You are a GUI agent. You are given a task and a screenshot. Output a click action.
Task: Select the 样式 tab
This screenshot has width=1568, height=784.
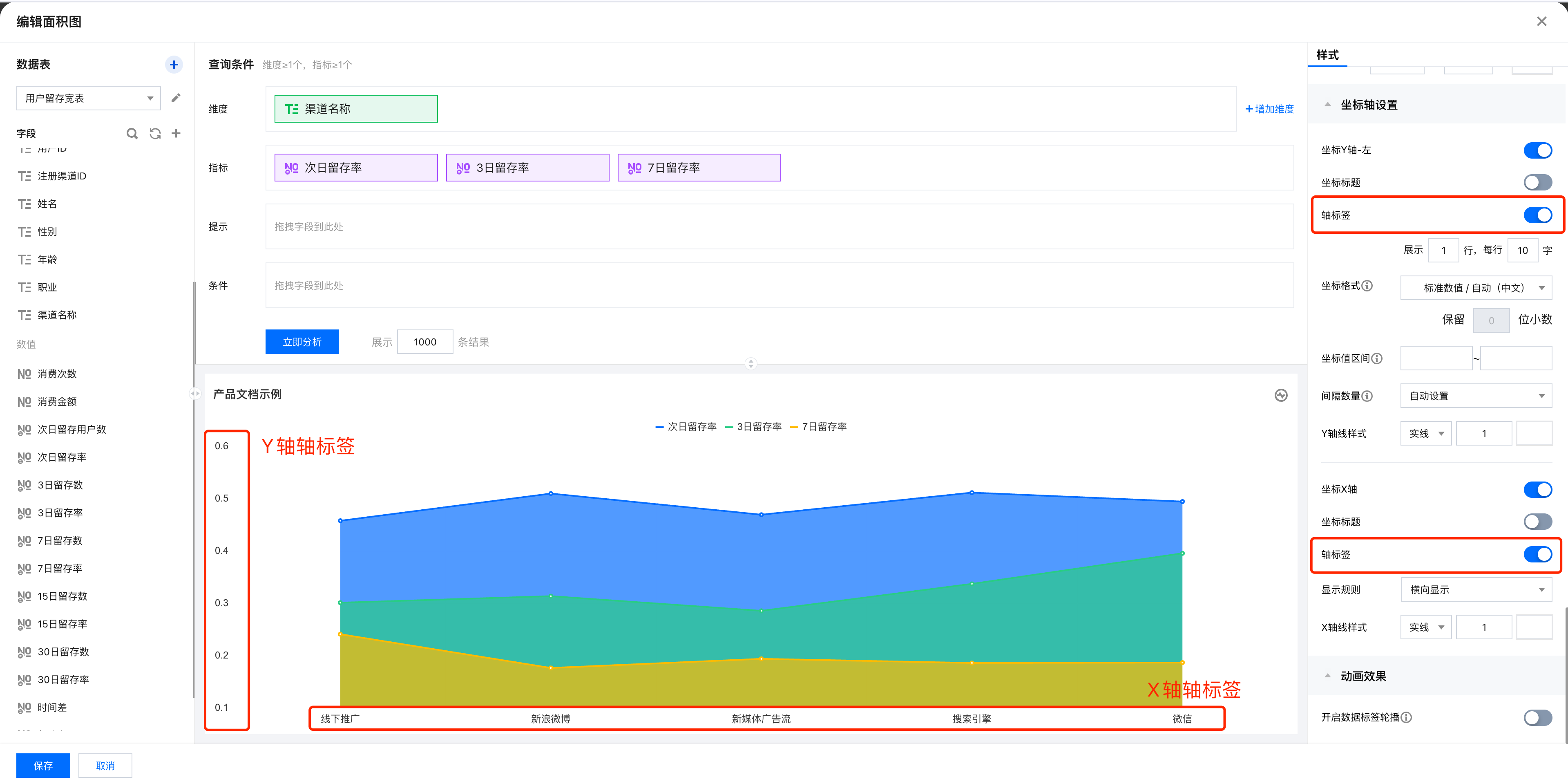[x=1327, y=55]
